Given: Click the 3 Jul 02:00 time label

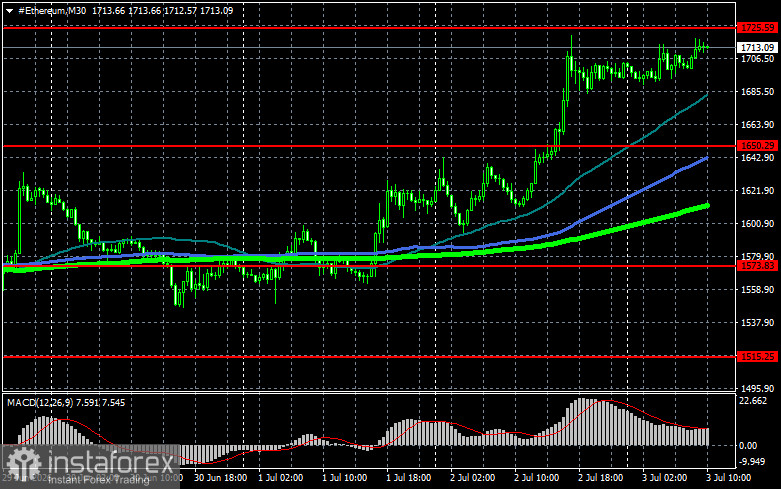Looking at the screenshot, I should click(x=664, y=478).
